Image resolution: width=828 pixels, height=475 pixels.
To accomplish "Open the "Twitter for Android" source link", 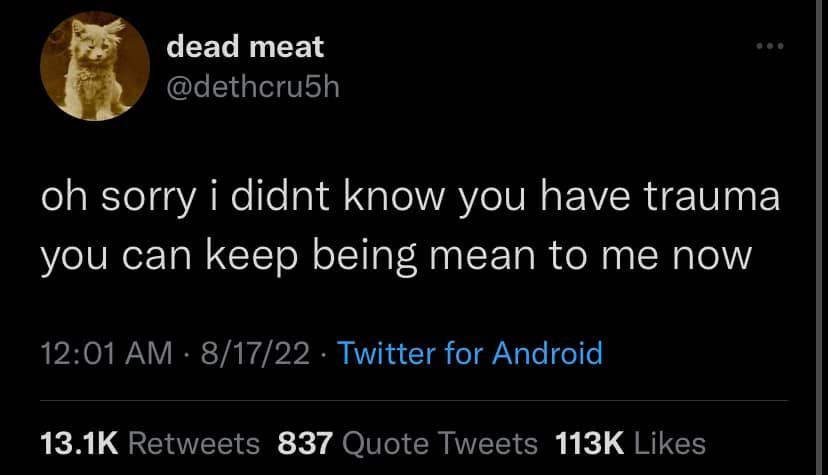I will pos(470,353).
